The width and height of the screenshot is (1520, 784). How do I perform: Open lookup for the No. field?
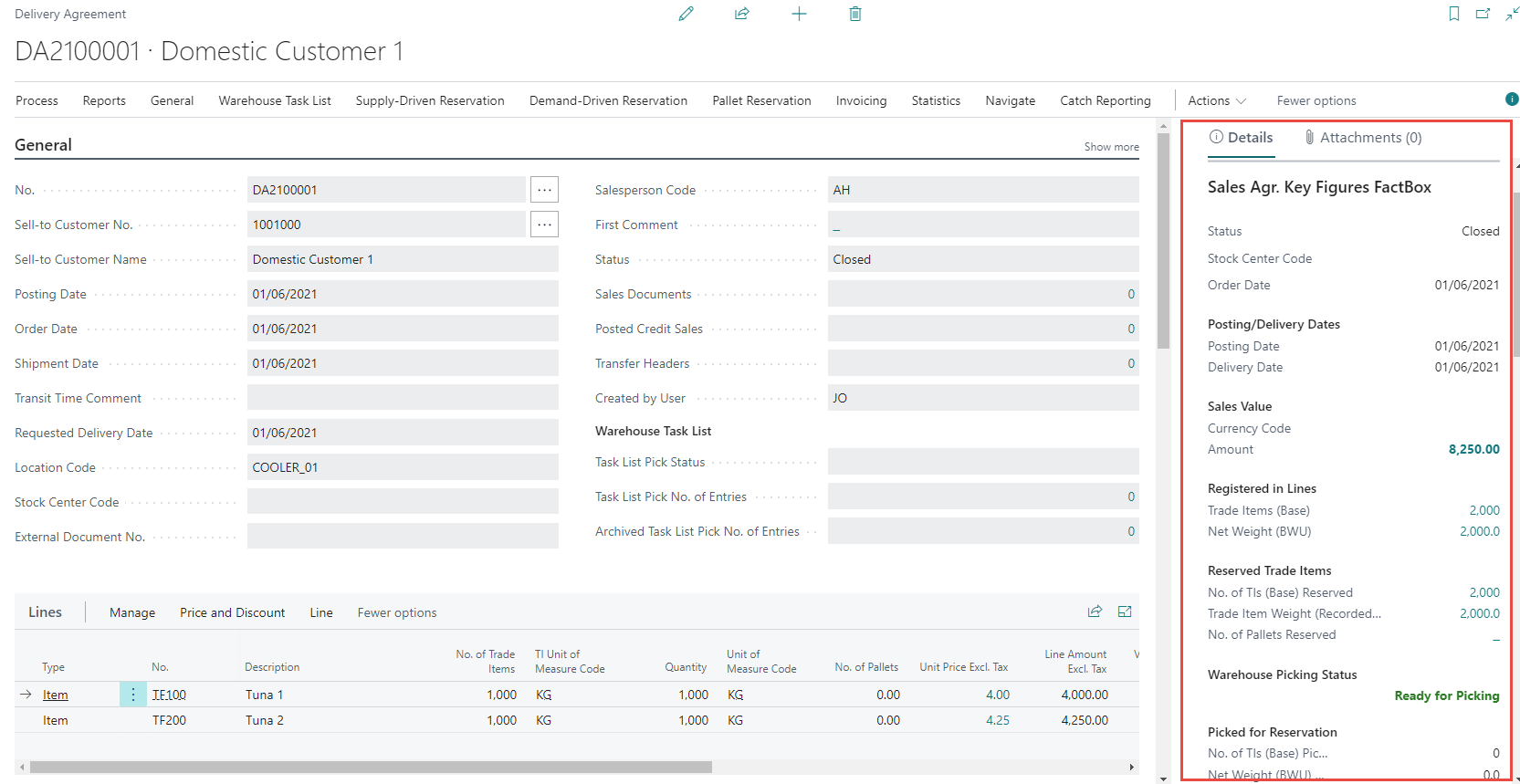point(544,190)
